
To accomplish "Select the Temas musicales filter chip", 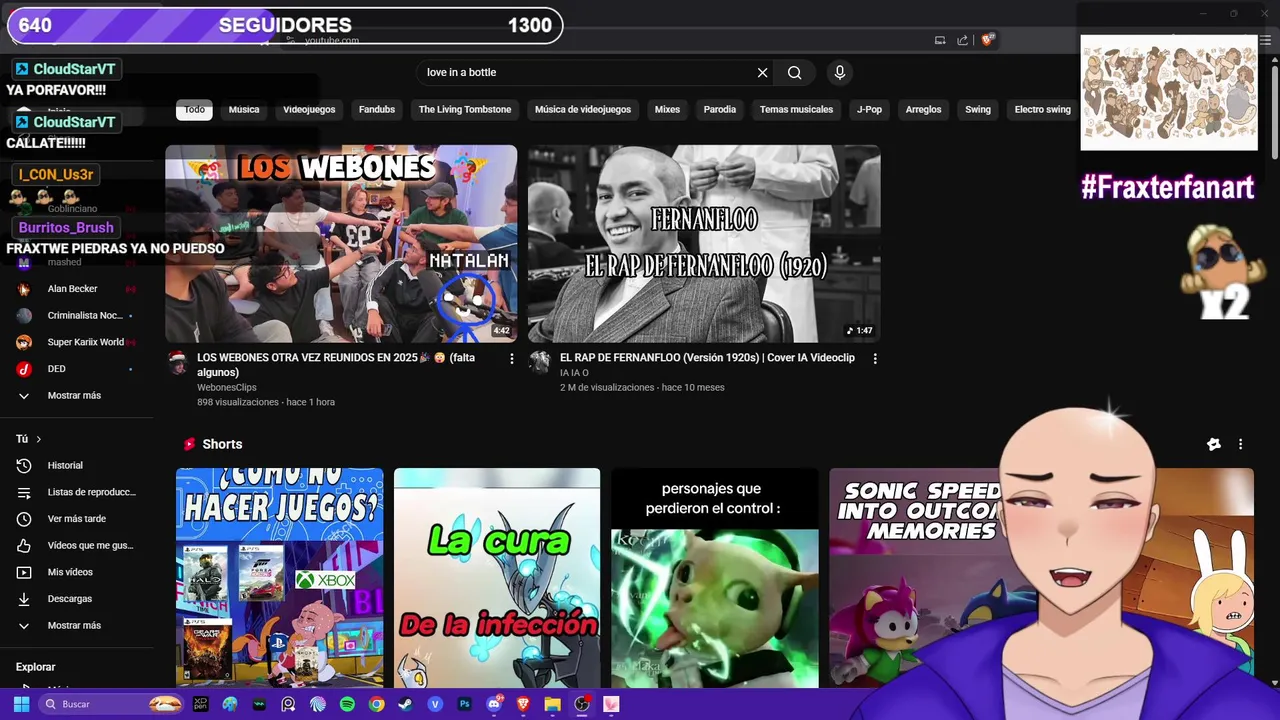I will [796, 110].
